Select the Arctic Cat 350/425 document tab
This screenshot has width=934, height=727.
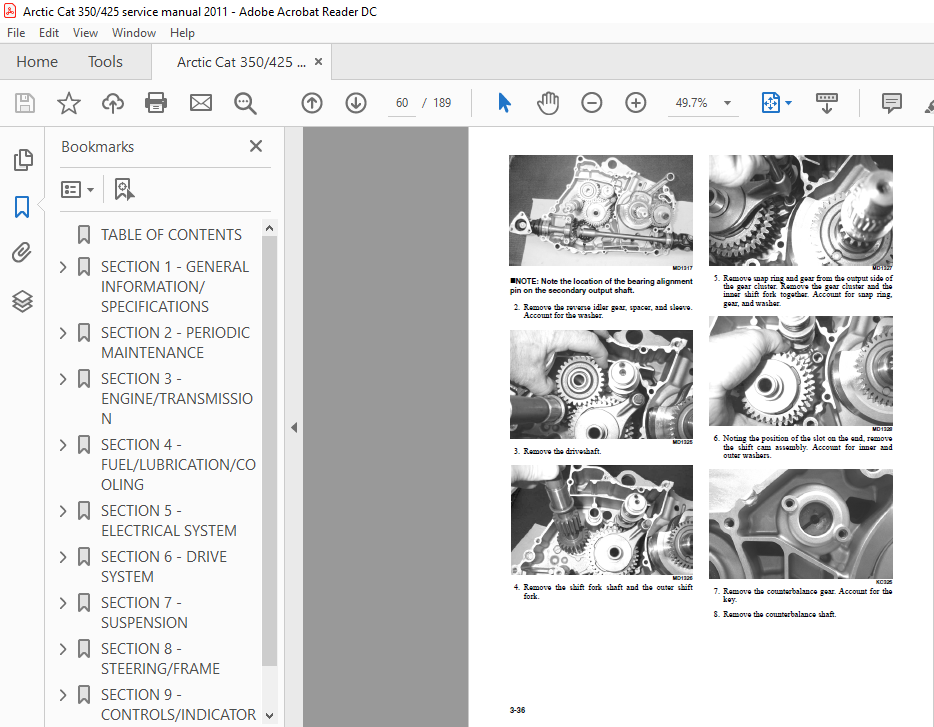(x=241, y=62)
